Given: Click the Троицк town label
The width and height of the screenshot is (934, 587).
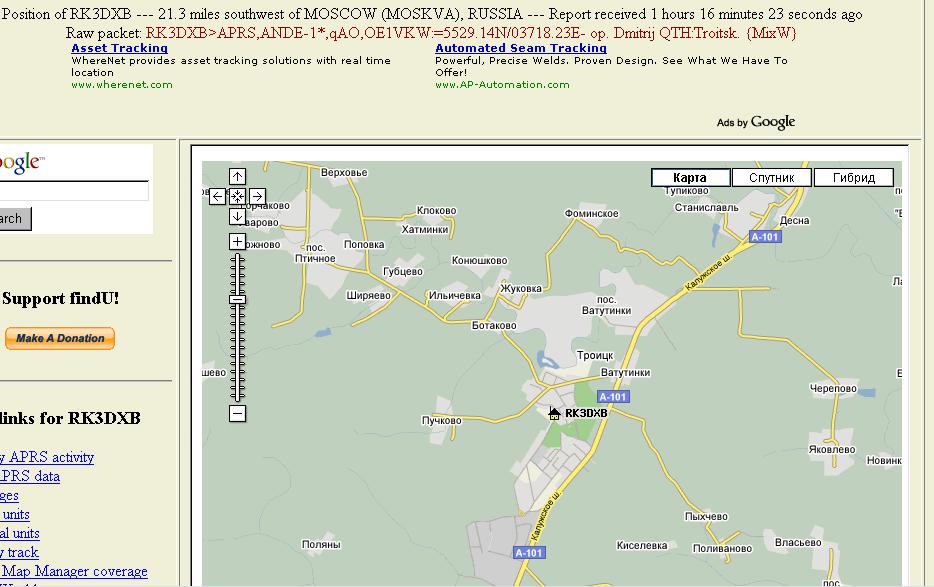Looking at the screenshot, I should point(595,356).
